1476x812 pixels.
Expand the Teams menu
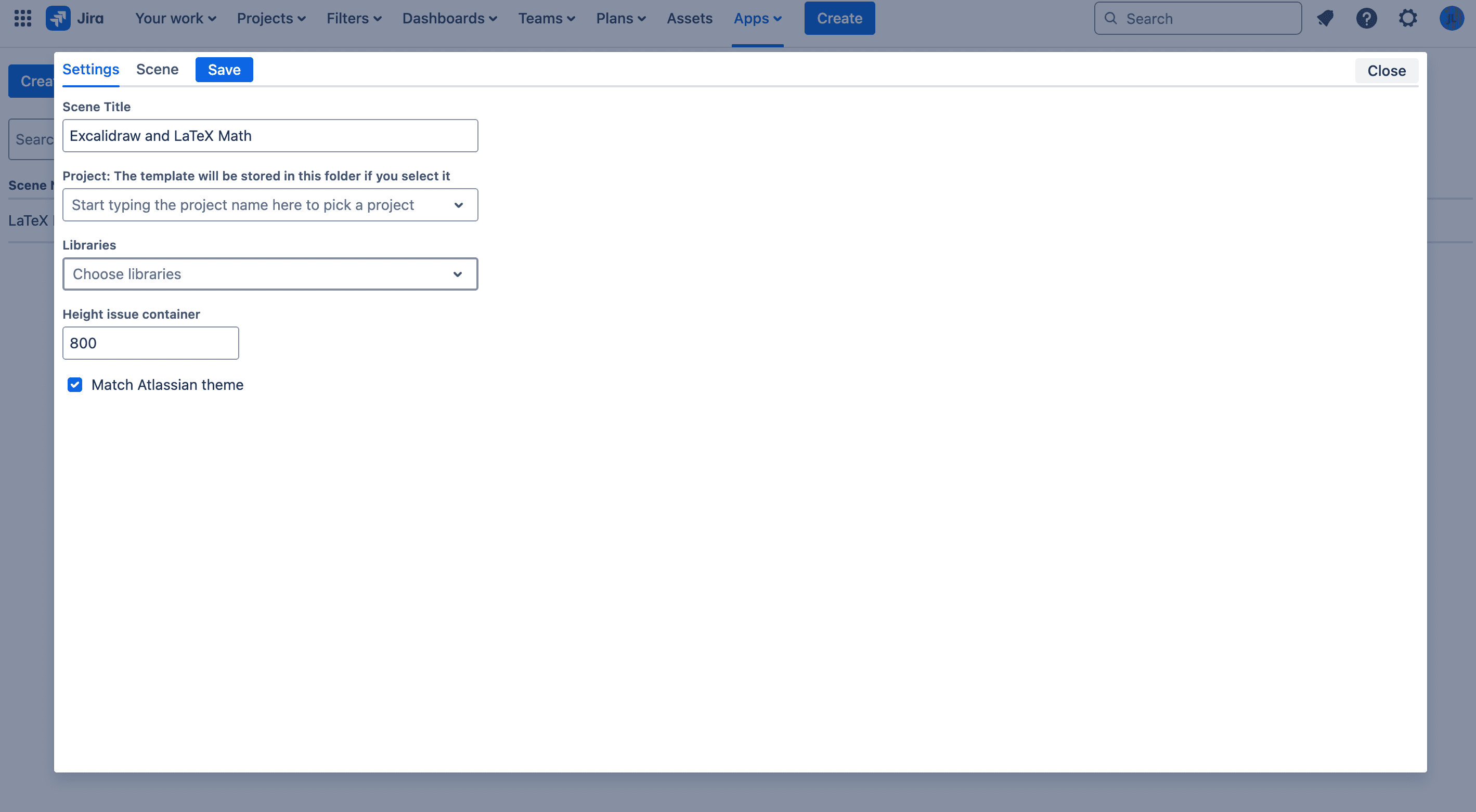546,18
